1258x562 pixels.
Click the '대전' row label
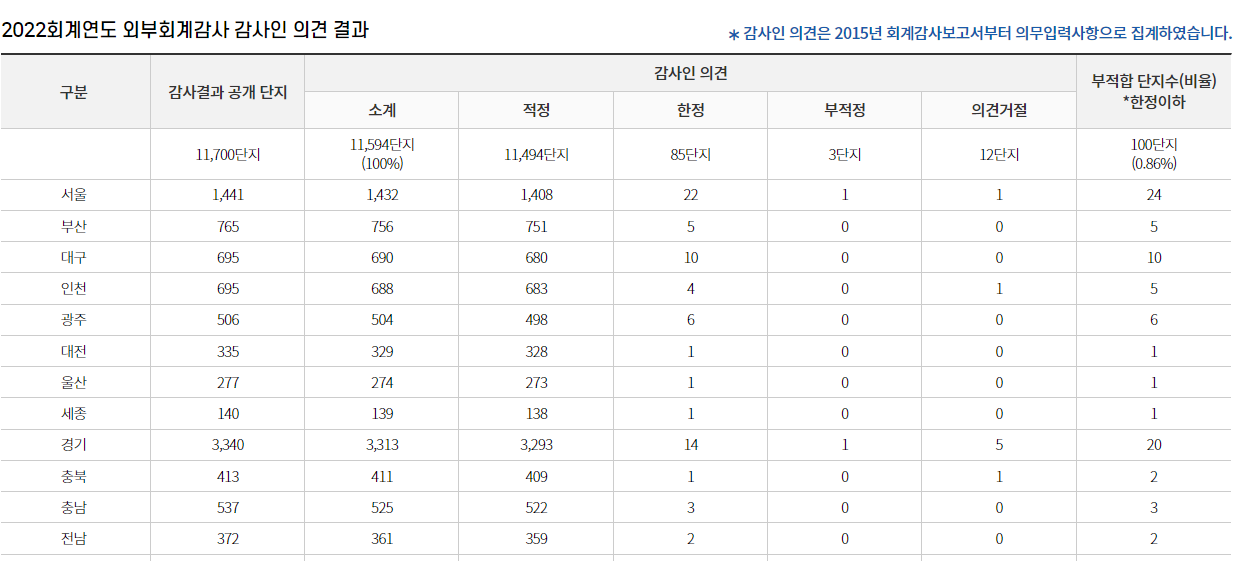pyautogui.click(x=74, y=352)
